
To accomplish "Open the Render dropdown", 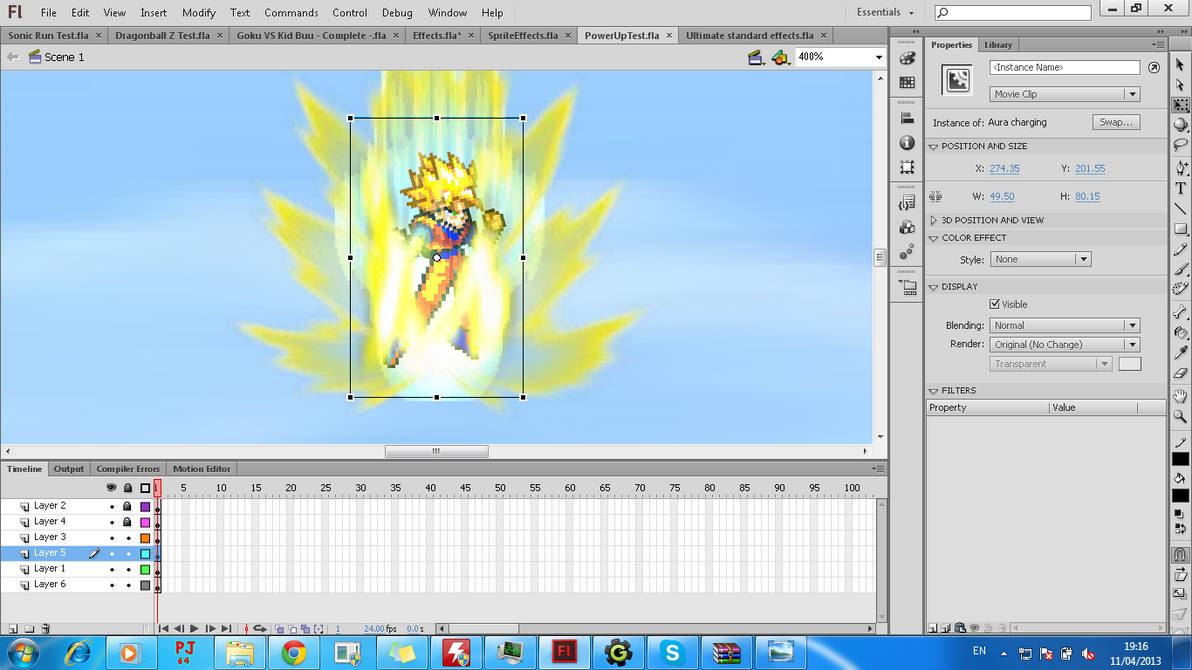I will point(1064,345).
